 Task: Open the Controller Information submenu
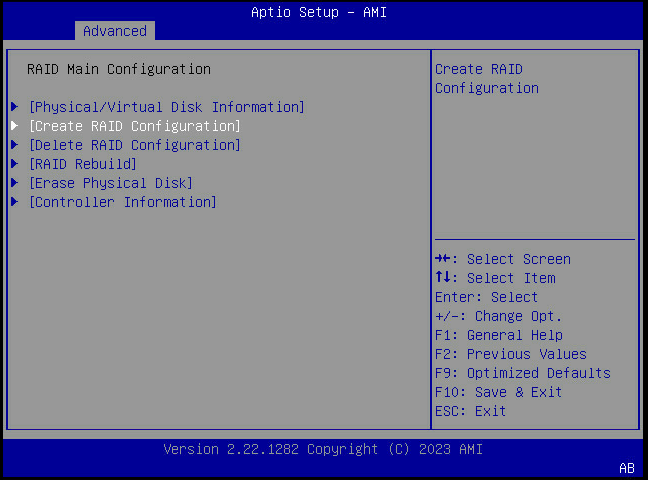122,202
